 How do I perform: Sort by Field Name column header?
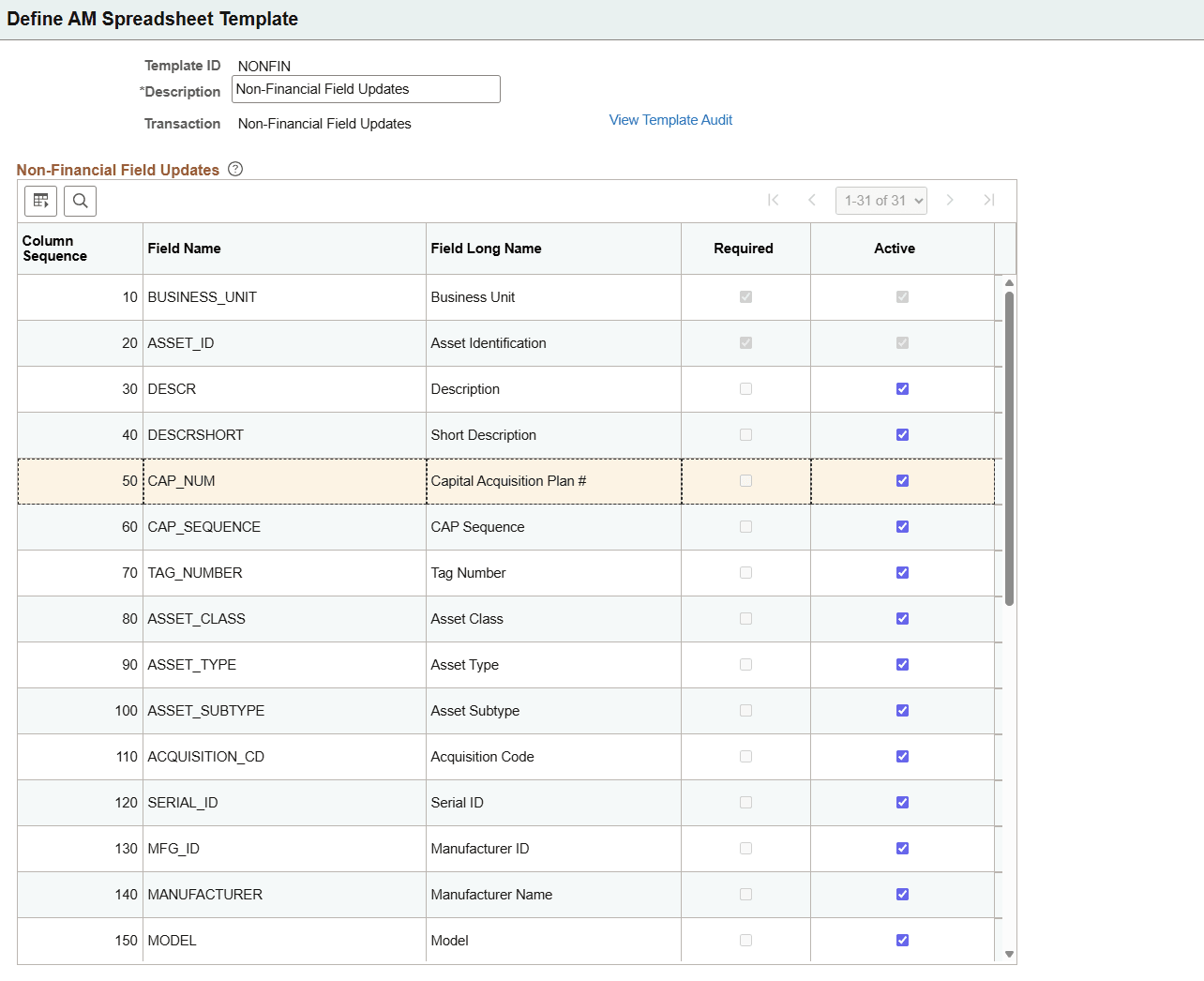pos(185,249)
